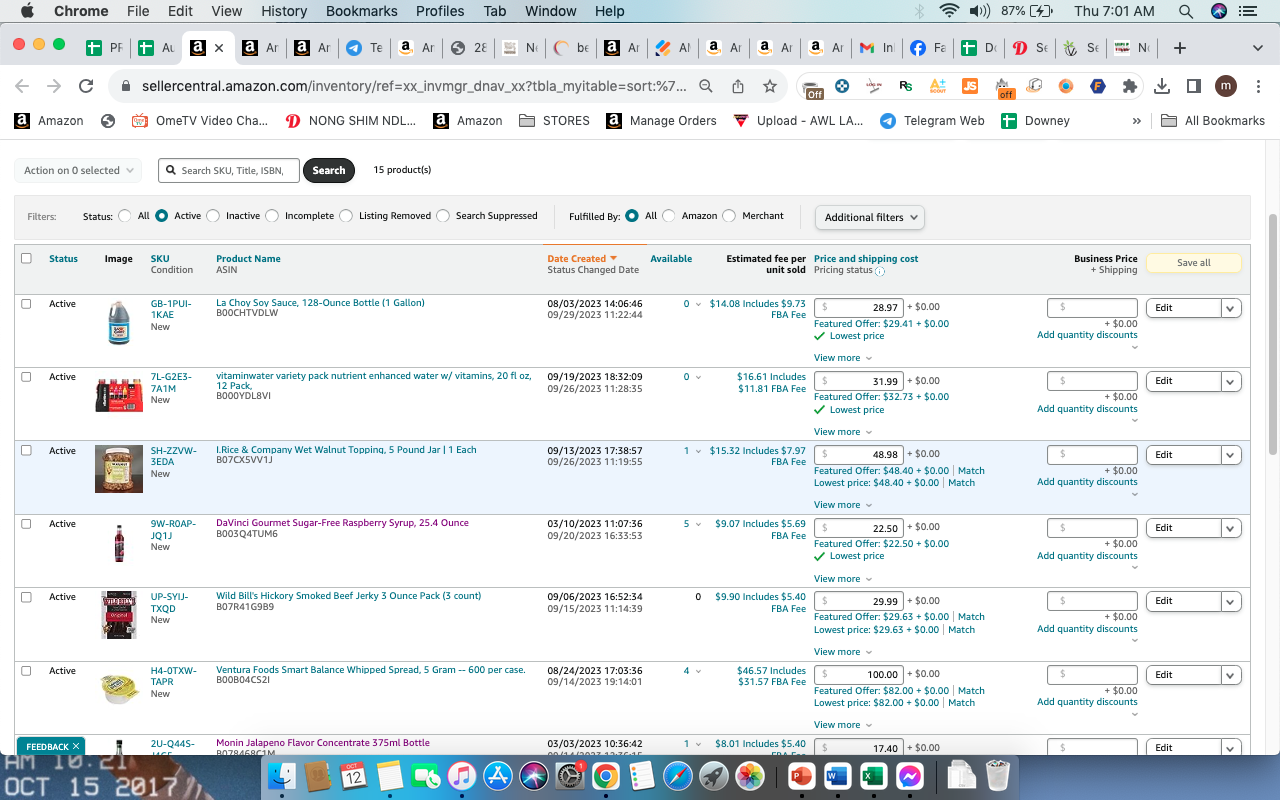Screen dimensions: 1280x800
Task: Launch Music from the Dock
Action: click(x=461, y=775)
